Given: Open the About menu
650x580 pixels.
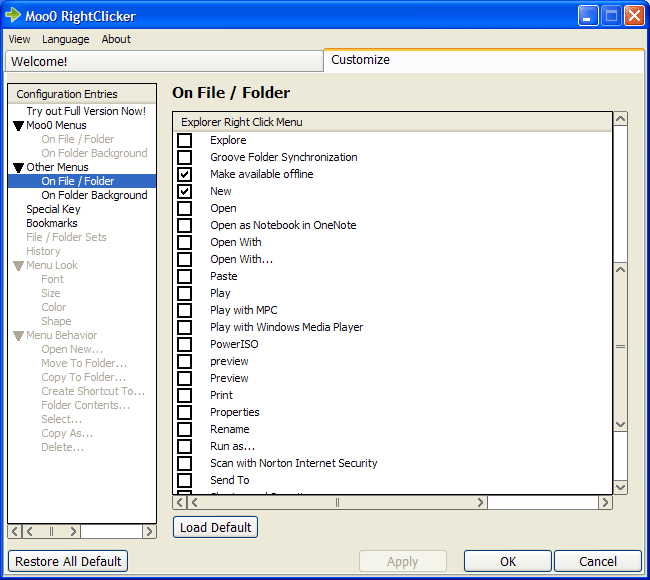Looking at the screenshot, I should pos(116,39).
